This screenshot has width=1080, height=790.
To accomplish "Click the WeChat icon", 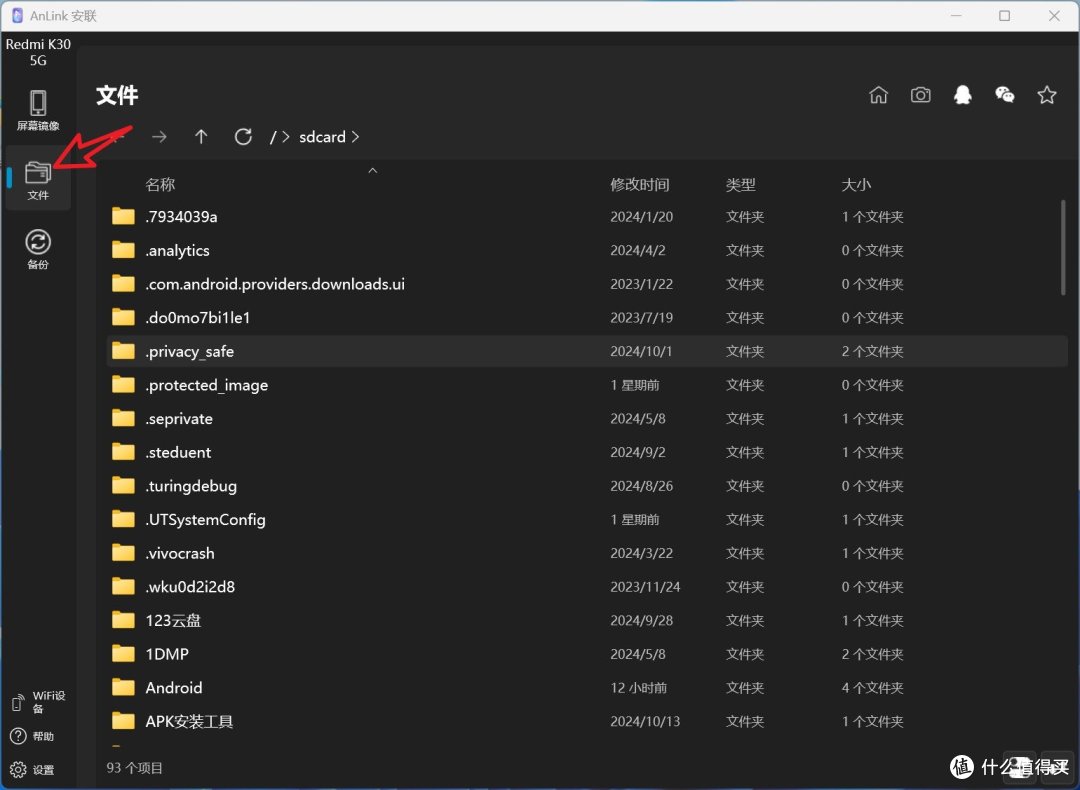I will click(1004, 95).
